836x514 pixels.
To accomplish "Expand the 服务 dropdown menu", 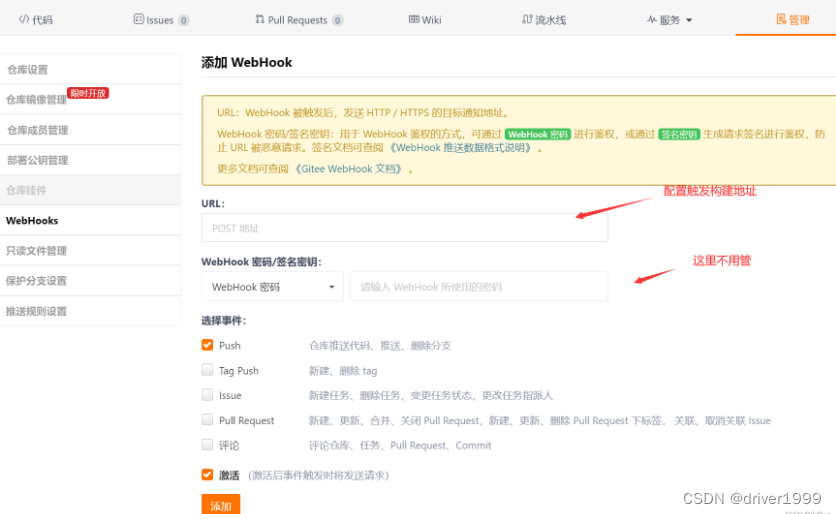I will tap(670, 20).
